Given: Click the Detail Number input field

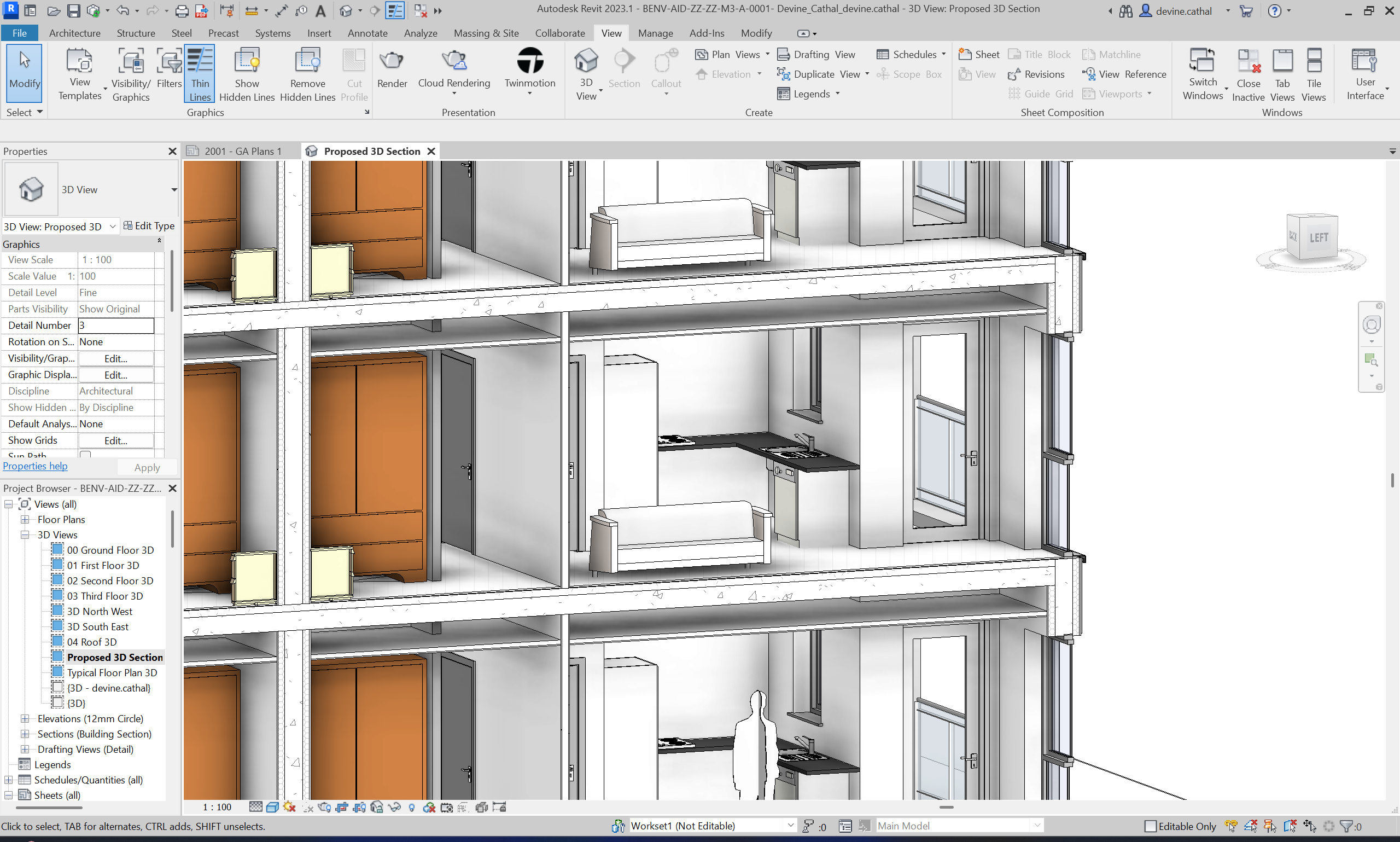Looking at the screenshot, I should coord(116,325).
